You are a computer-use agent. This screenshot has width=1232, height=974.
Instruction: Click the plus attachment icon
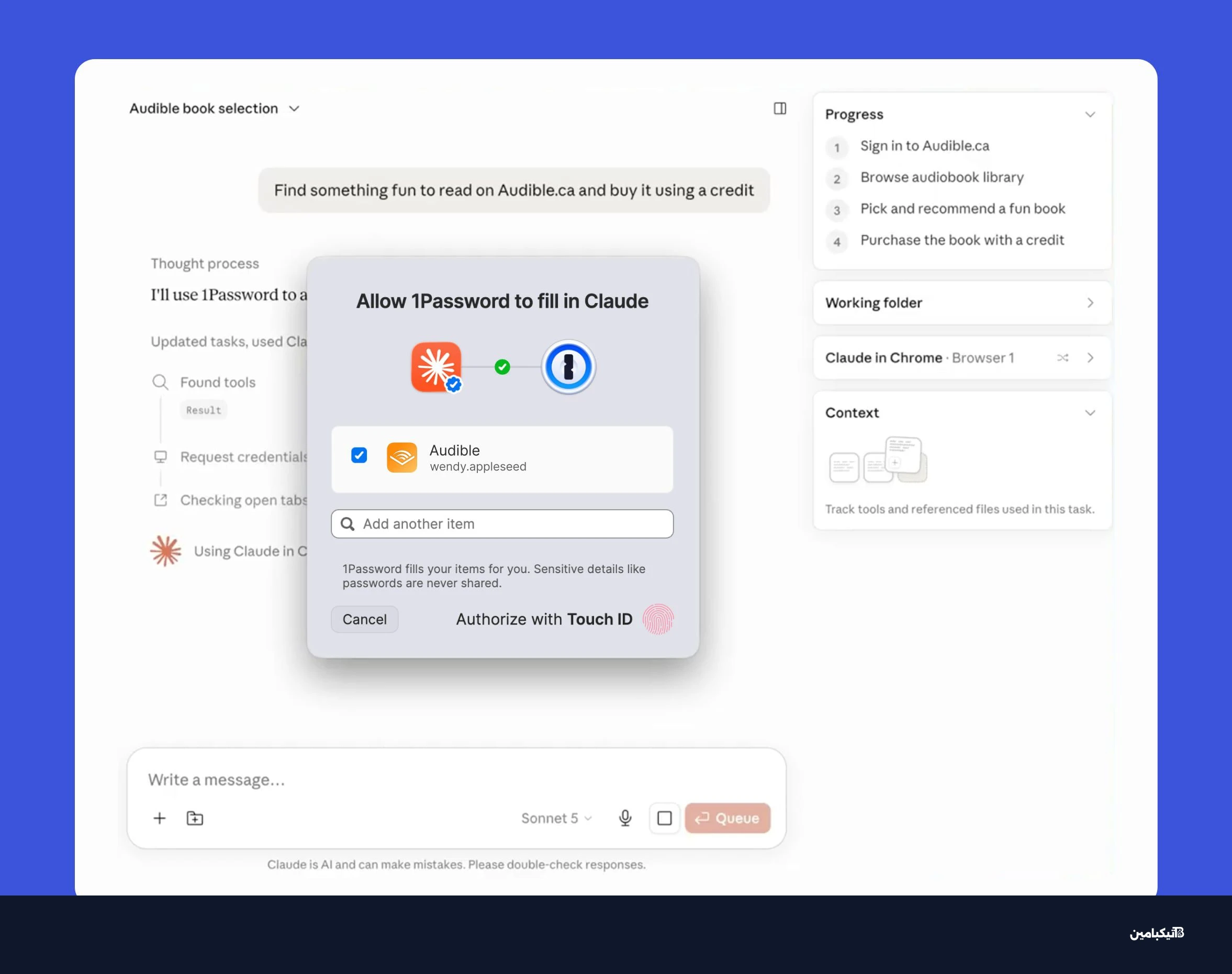(x=160, y=818)
